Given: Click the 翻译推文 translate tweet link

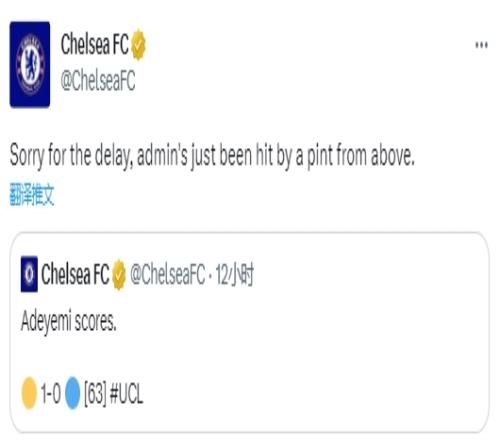Looking at the screenshot, I should 32,194.
